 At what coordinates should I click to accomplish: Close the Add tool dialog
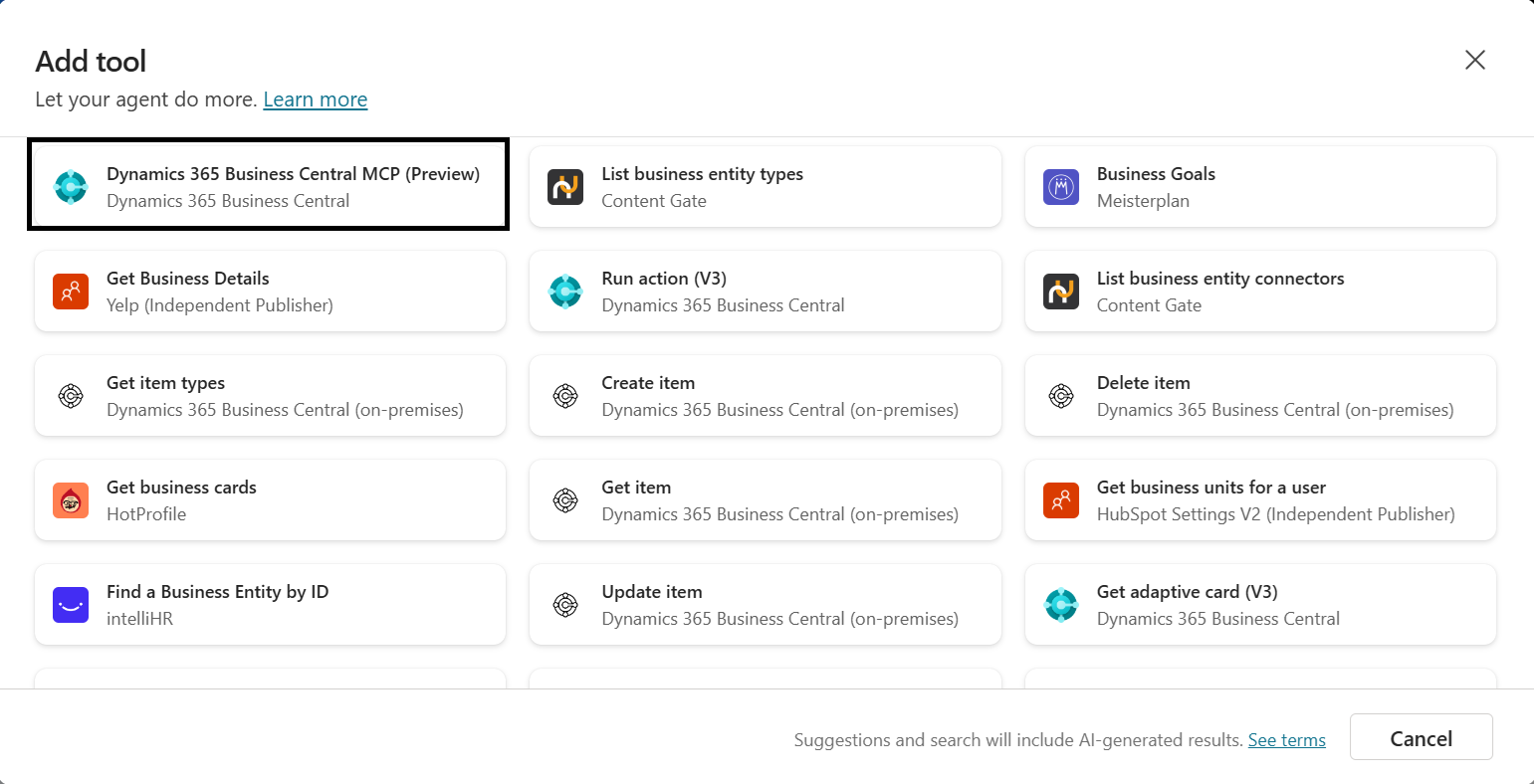coord(1474,60)
